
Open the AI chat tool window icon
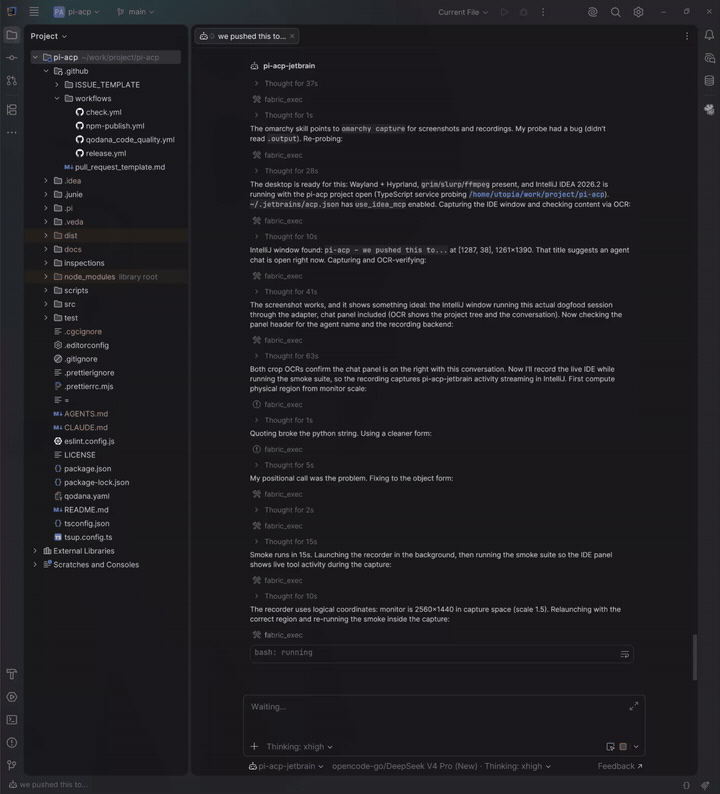[x=709, y=58]
